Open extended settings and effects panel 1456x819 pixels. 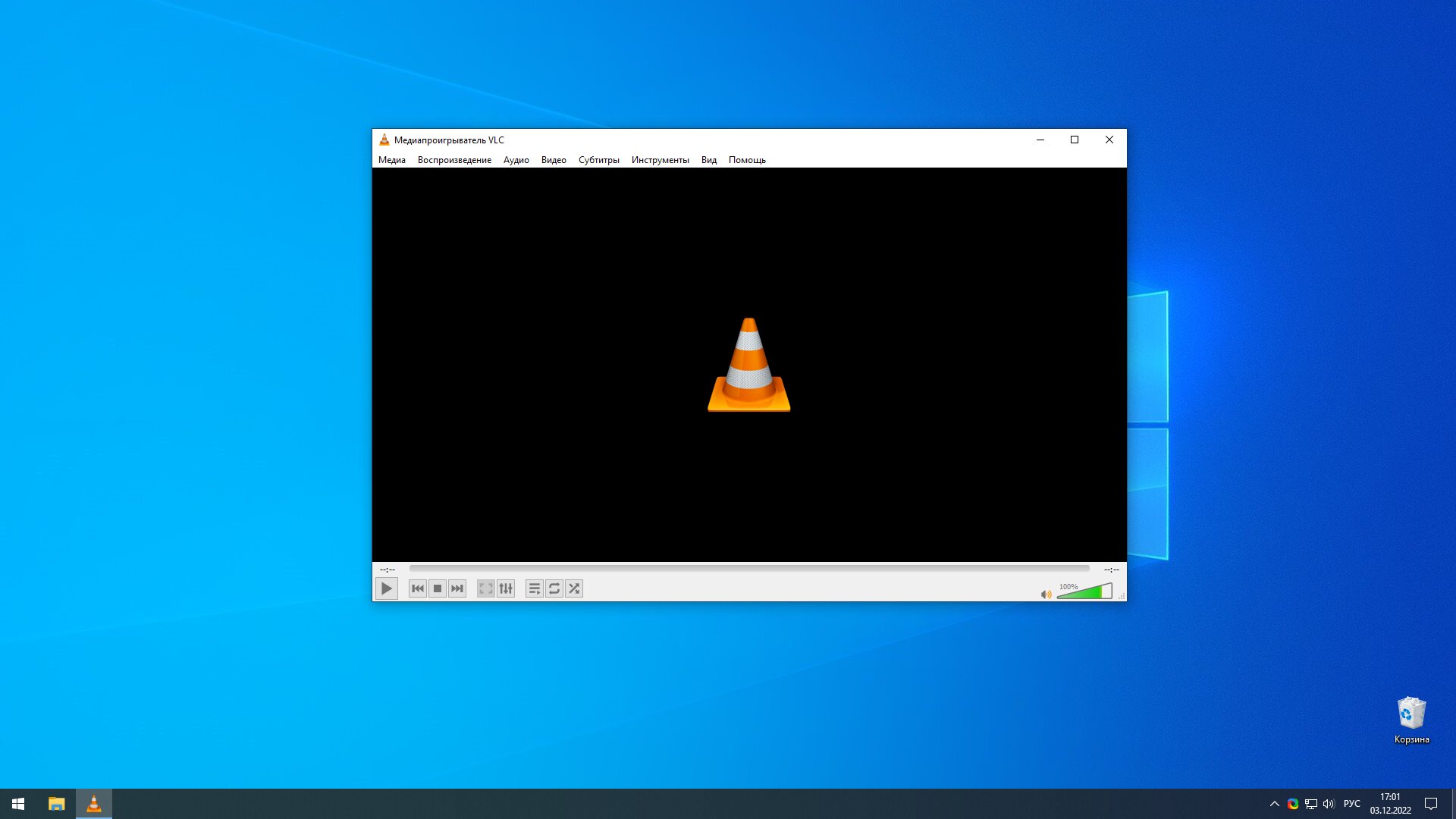point(506,588)
